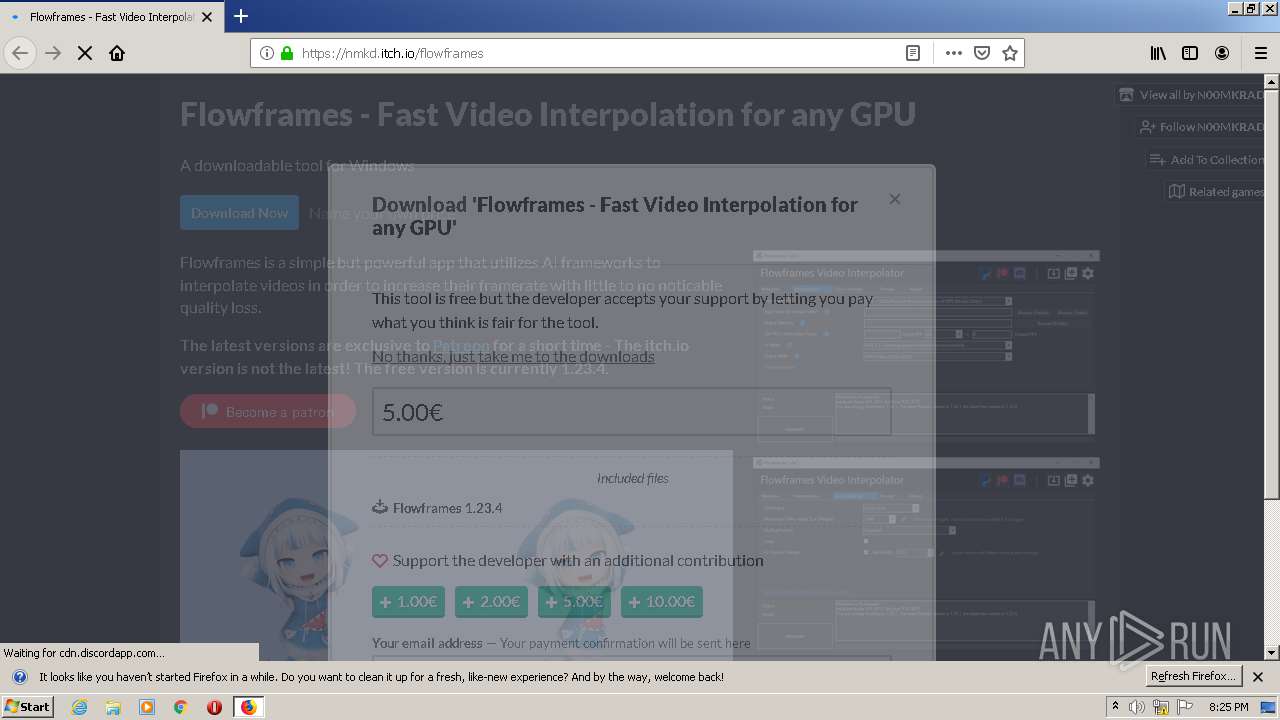The image size is (1280, 720).
Task: Open the Firefox Library menu
Action: (x=1158, y=53)
